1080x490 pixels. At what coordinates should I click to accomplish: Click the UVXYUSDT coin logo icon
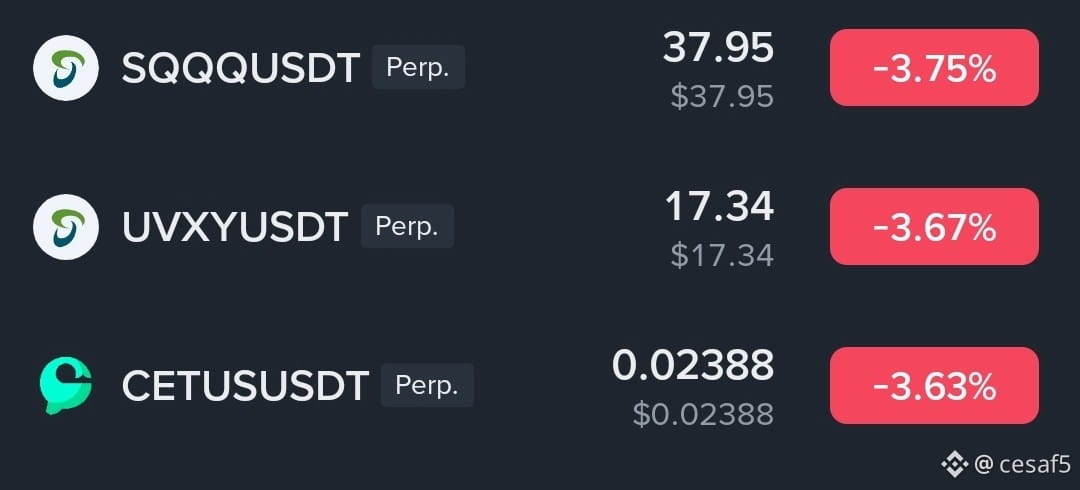(x=66, y=227)
